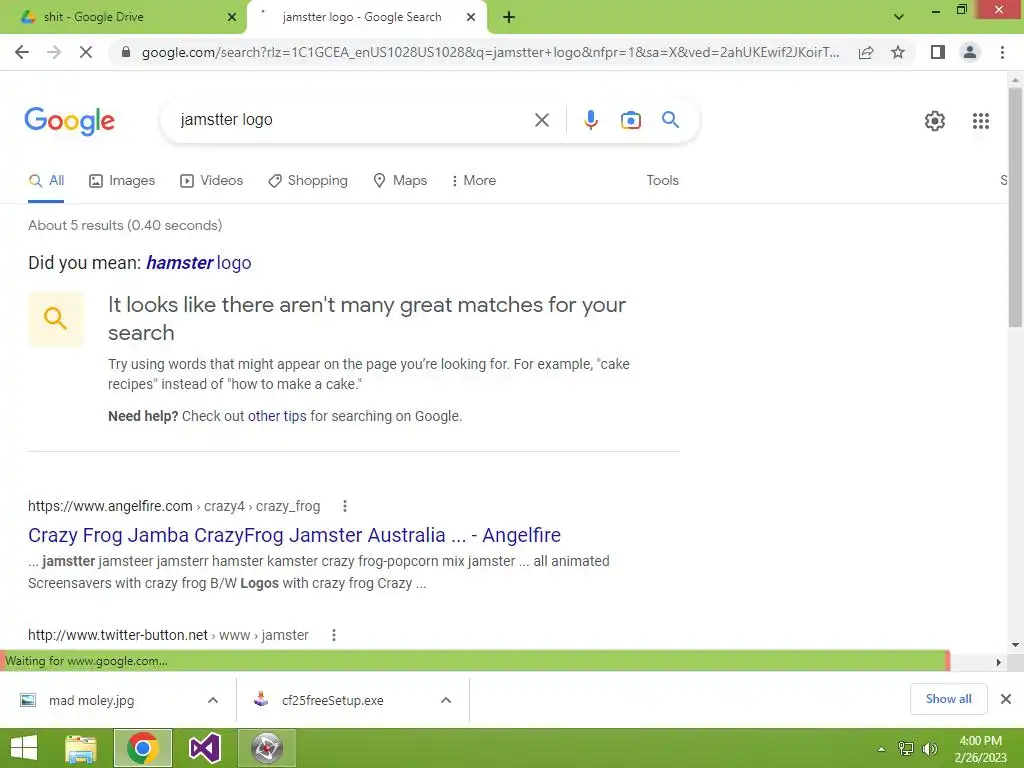Expand options for cf25freeSetup.exe download
Screen dimensions: 1024x768
[446, 700]
